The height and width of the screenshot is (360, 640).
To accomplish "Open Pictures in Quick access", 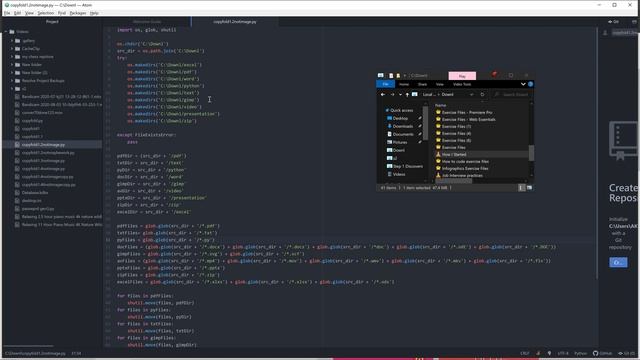I will [x=400, y=142].
